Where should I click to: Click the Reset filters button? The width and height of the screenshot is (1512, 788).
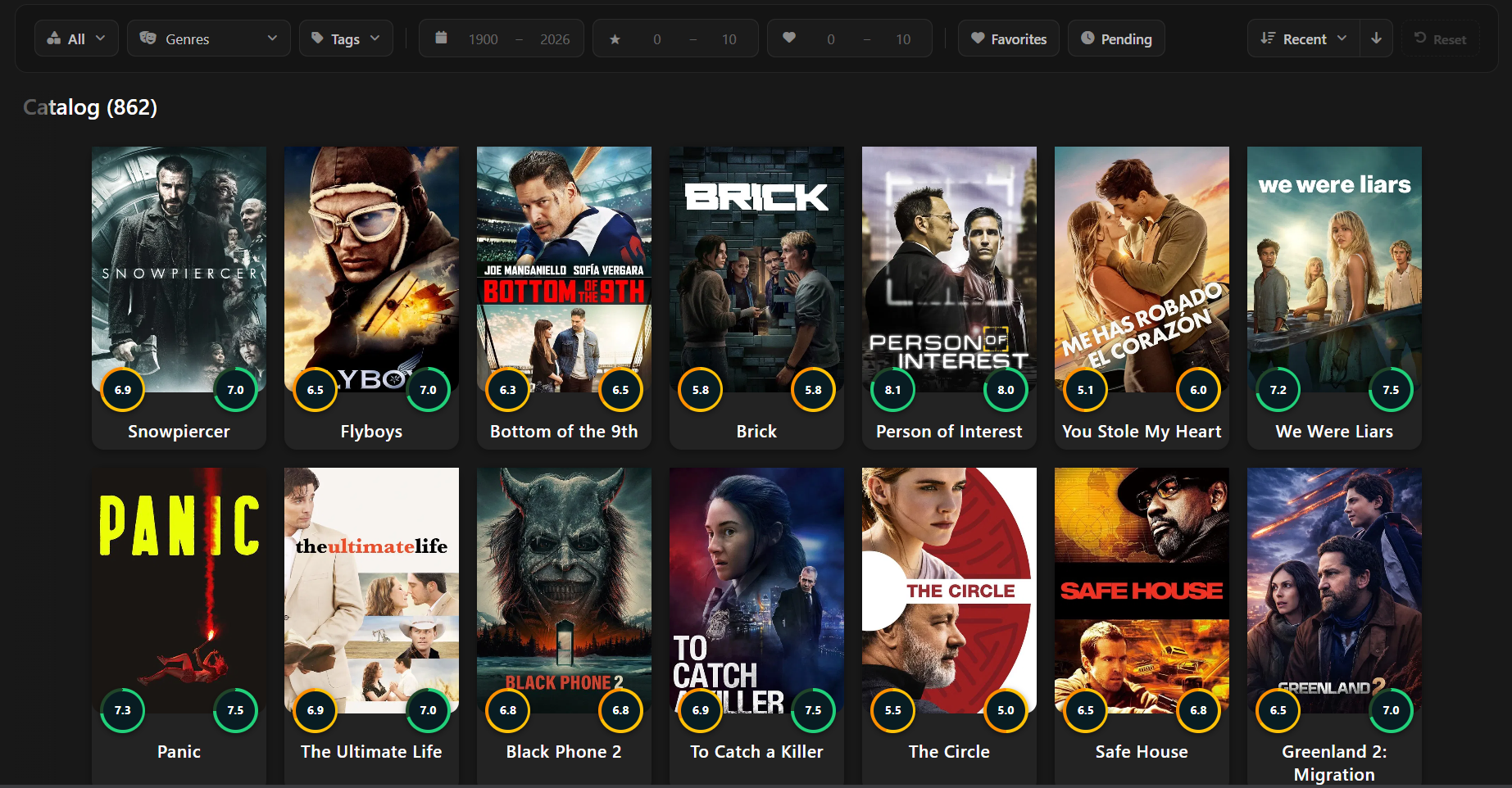[1440, 38]
